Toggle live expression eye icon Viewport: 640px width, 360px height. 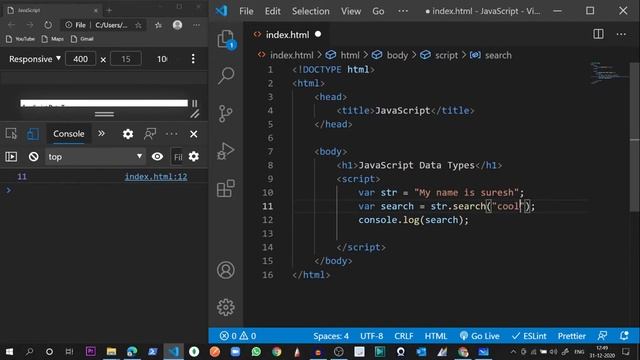pos(157,157)
